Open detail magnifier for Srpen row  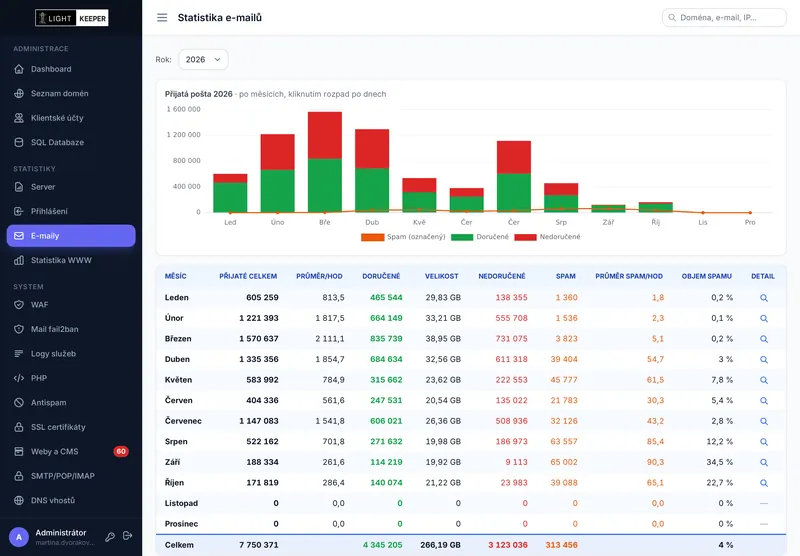(764, 442)
